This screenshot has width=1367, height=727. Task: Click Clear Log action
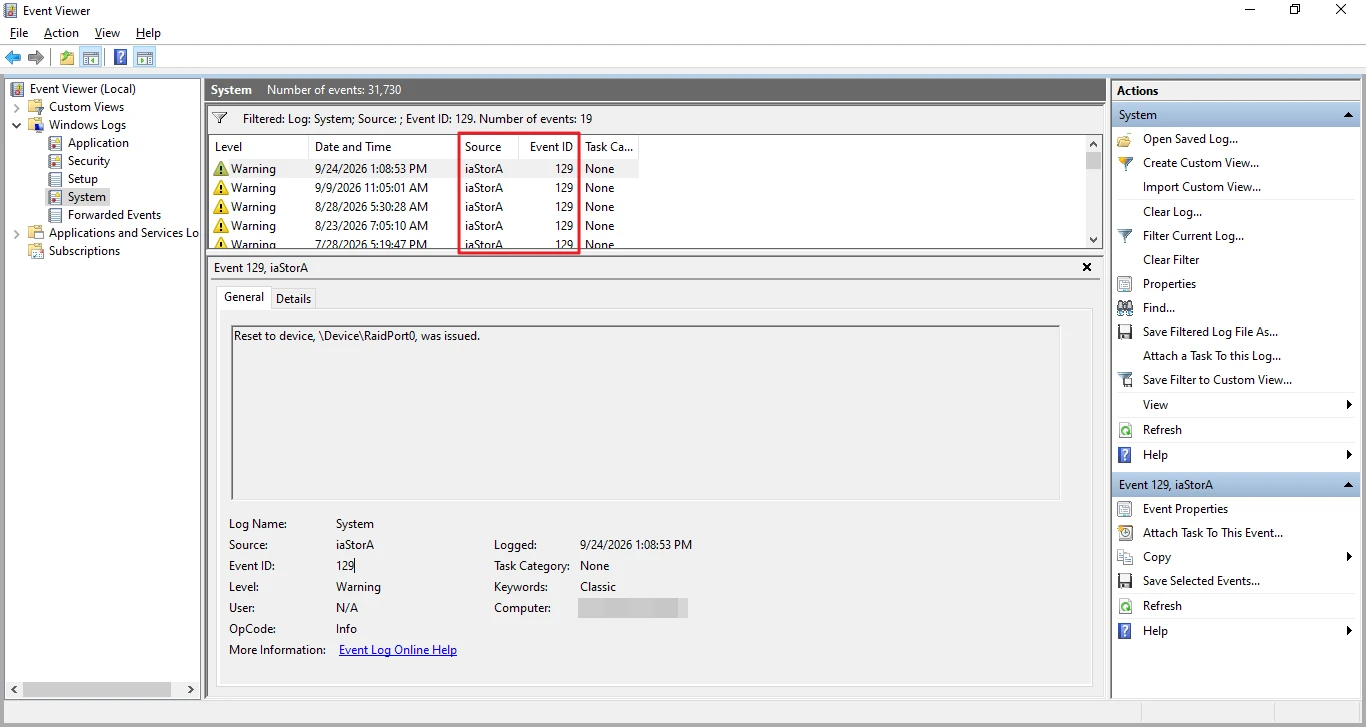(1173, 212)
